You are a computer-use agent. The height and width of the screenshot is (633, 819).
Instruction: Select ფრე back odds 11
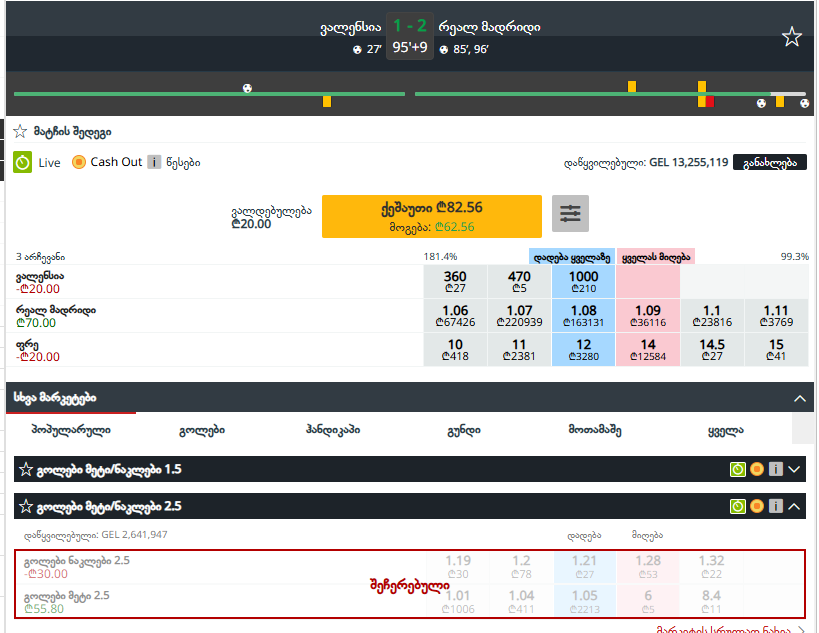519,349
